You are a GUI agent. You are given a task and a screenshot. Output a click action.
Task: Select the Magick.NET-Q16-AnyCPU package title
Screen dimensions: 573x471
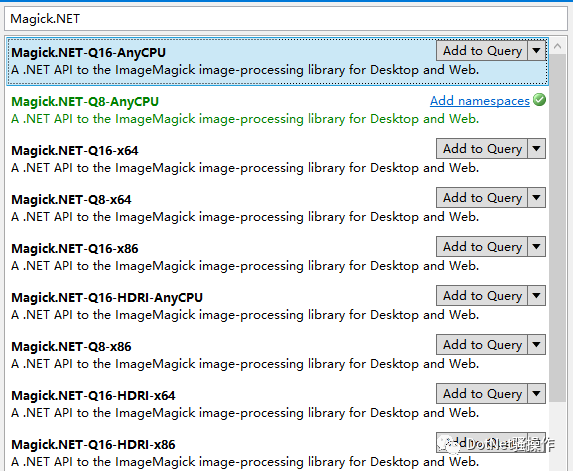(88, 53)
